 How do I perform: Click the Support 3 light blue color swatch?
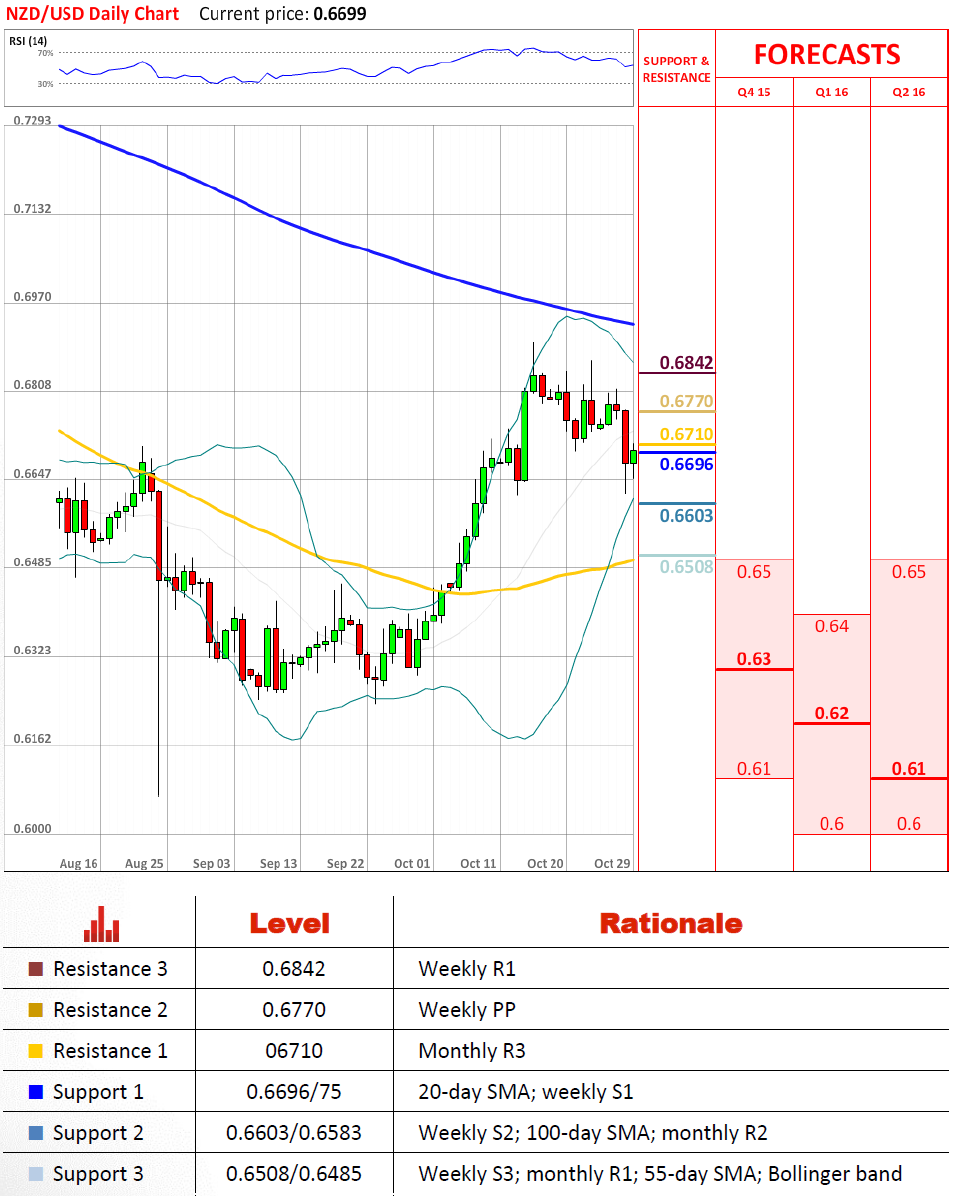click(36, 1174)
